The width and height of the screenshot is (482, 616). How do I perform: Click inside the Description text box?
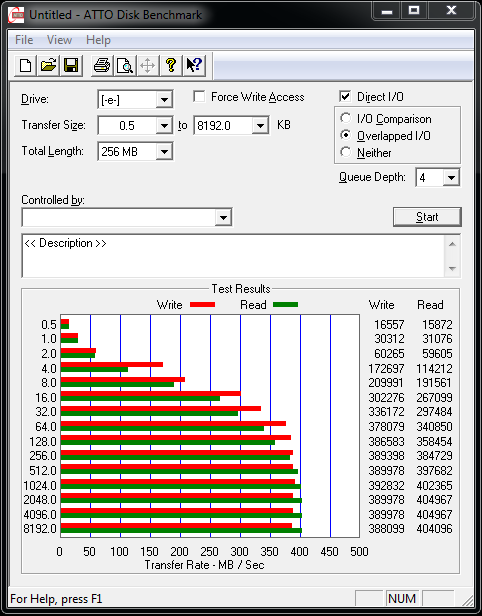click(234, 256)
